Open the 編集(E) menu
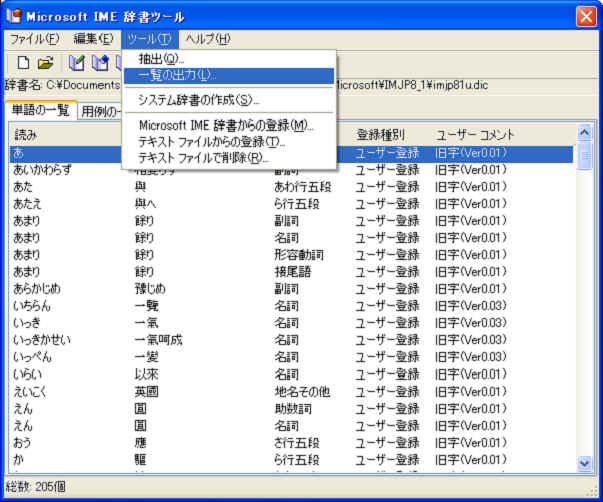The image size is (603, 502). tap(93, 39)
